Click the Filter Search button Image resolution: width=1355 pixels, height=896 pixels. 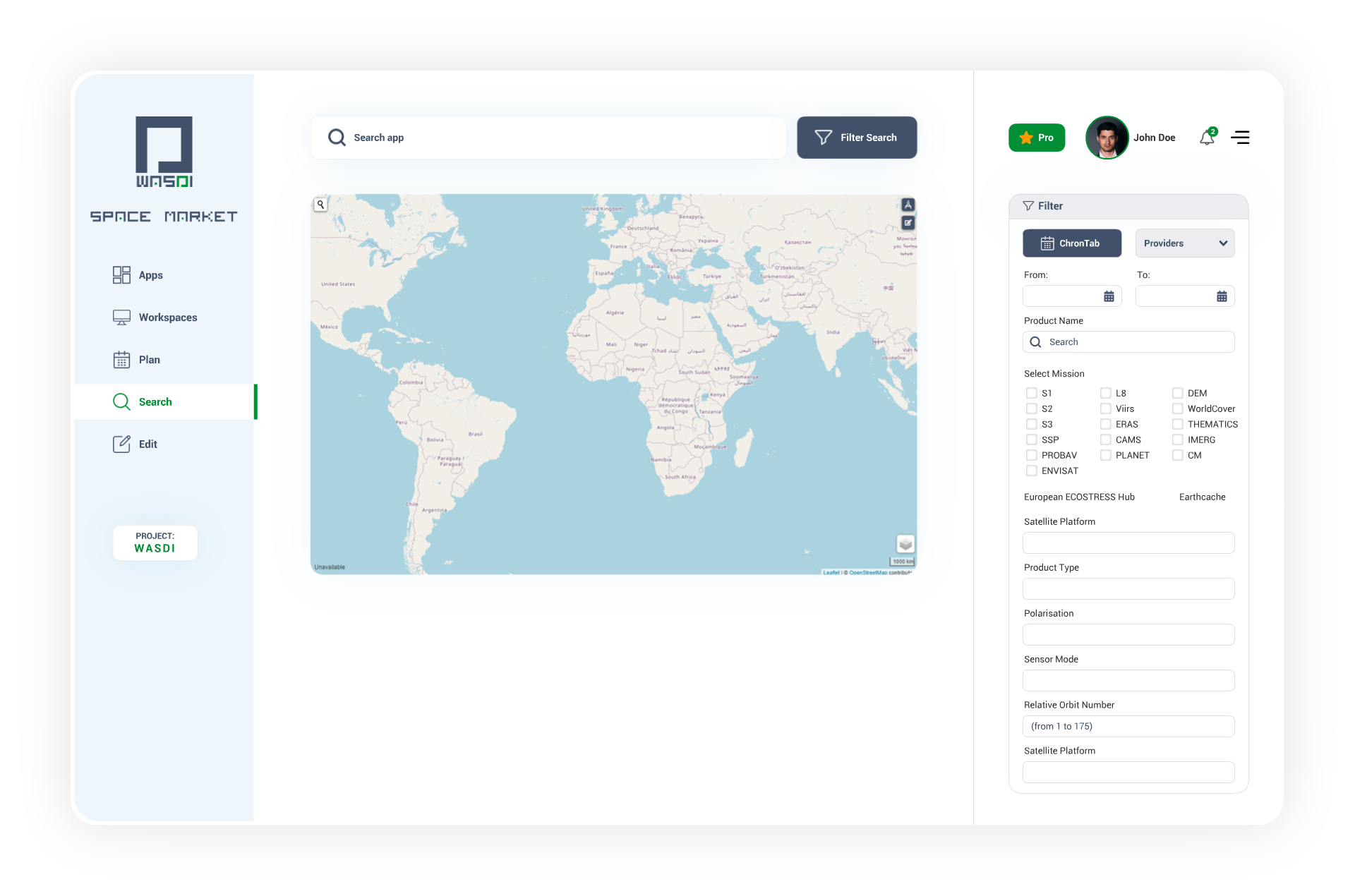(x=856, y=138)
